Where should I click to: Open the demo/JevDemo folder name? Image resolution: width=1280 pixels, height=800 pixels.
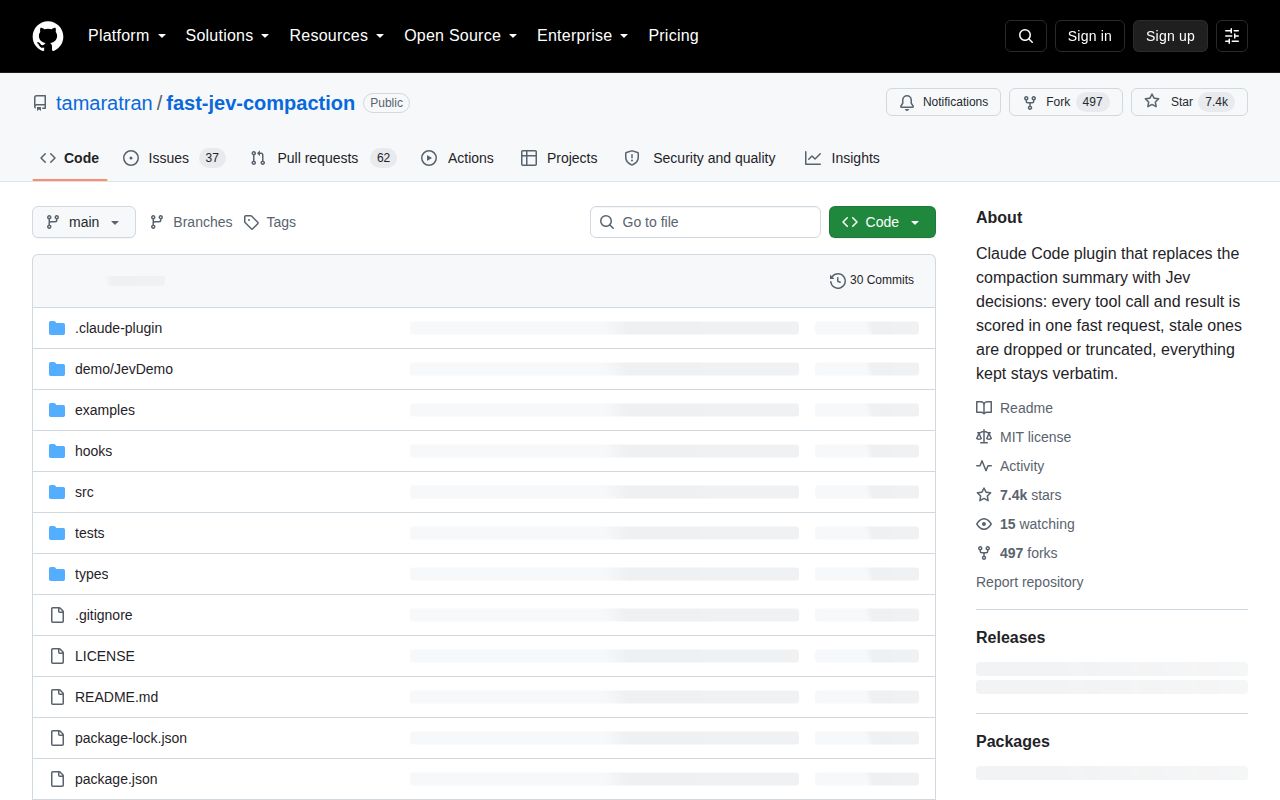click(124, 369)
